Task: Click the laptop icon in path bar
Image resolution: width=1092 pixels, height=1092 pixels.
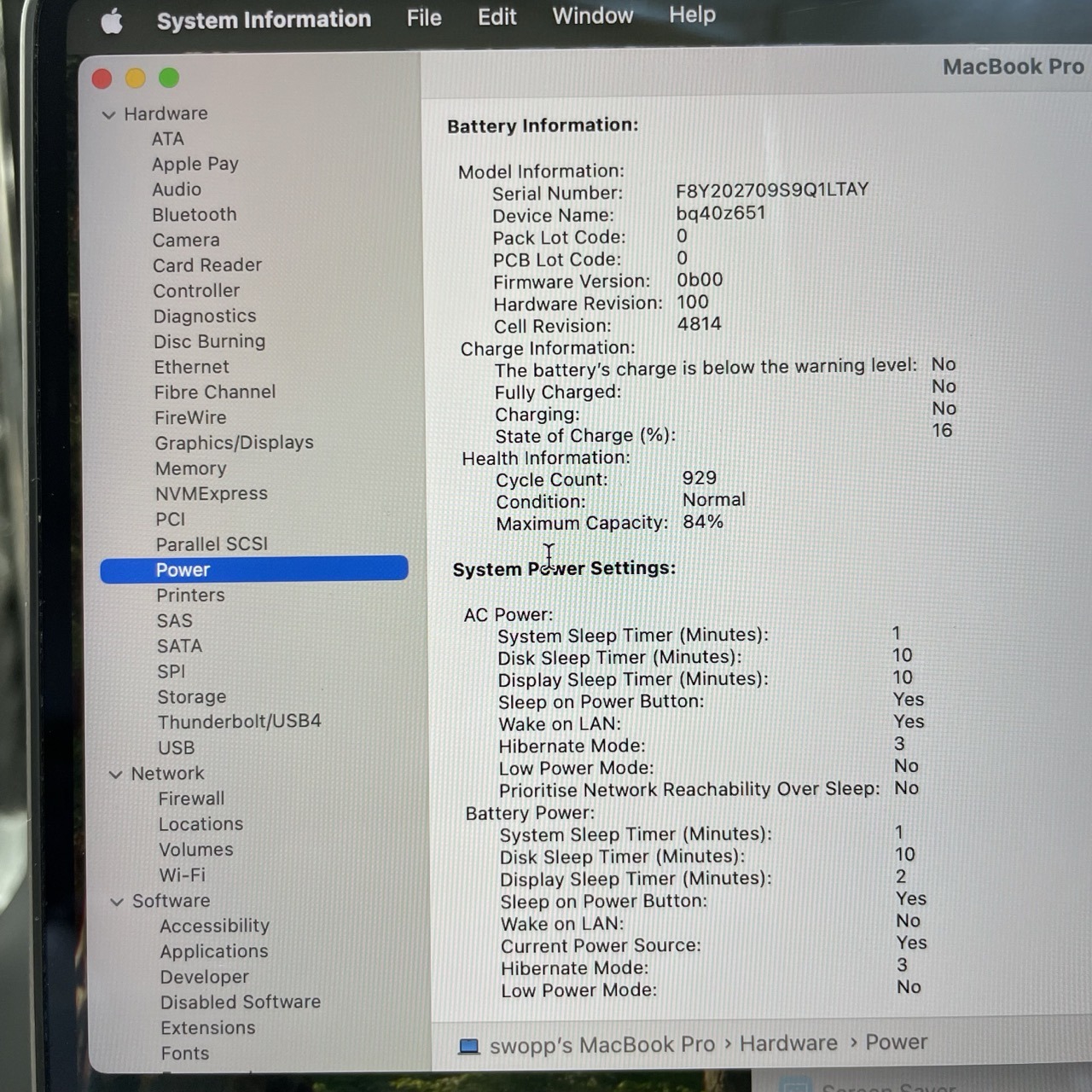Action: [x=468, y=1046]
